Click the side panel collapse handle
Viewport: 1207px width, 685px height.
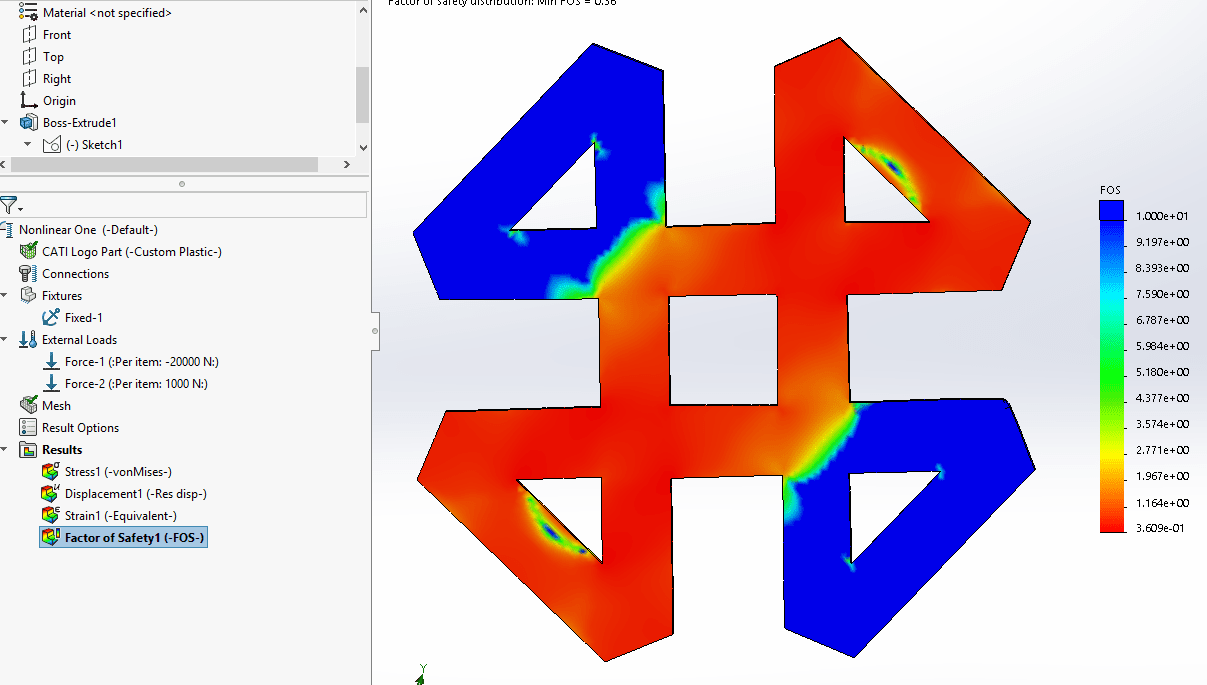[375, 329]
